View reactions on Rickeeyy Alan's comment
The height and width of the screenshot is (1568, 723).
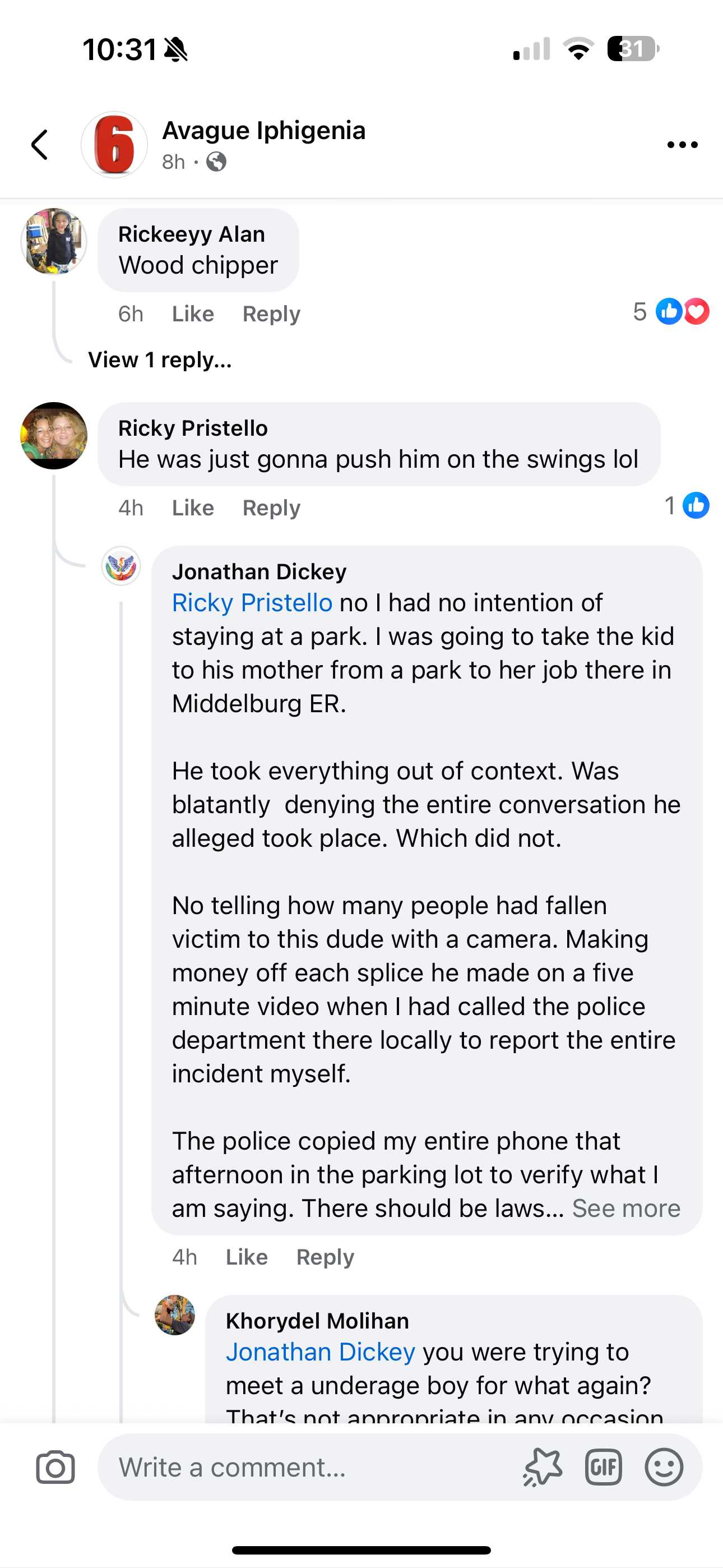click(x=671, y=312)
